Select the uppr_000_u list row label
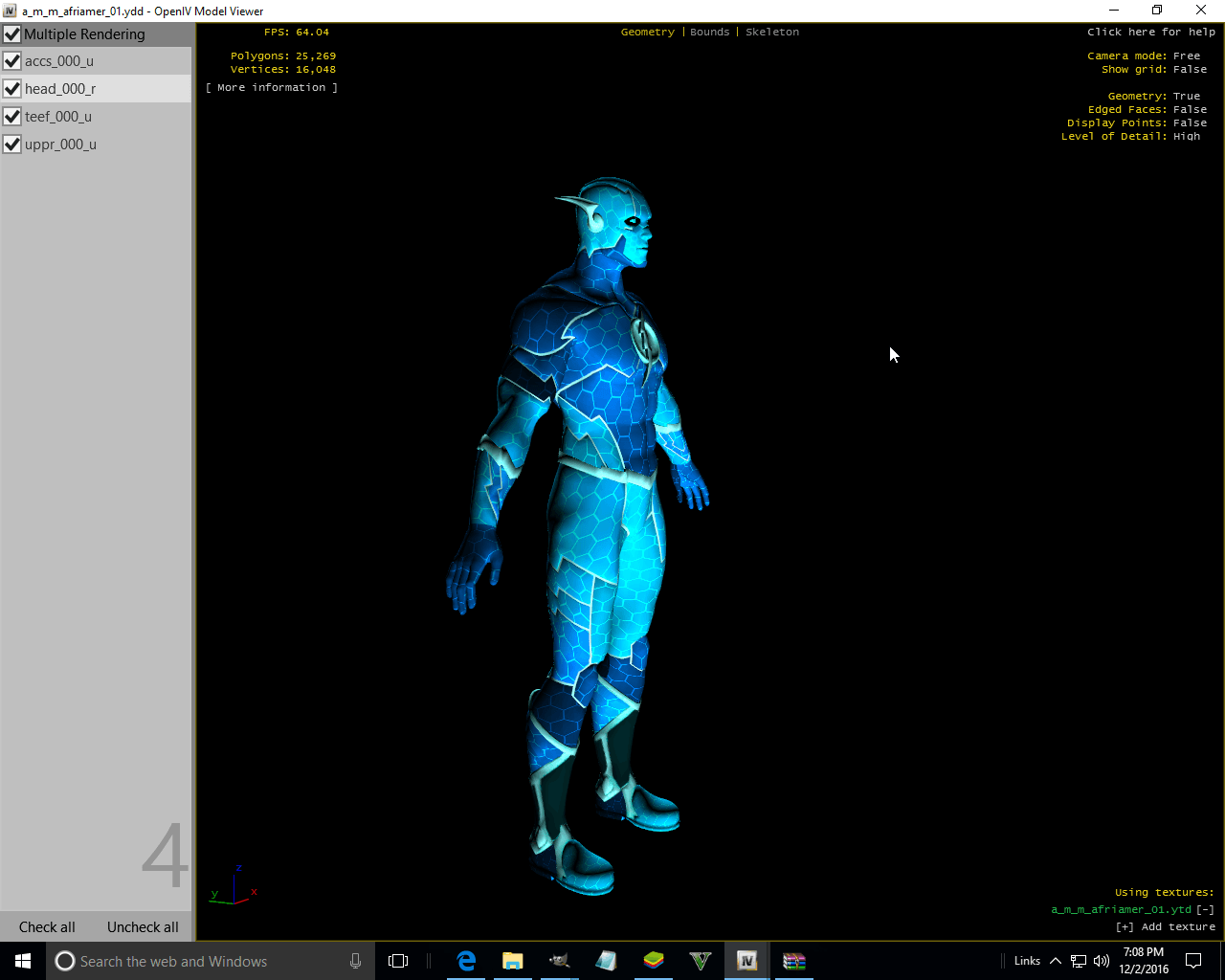This screenshot has width=1225, height=980. tap(60, 145)
